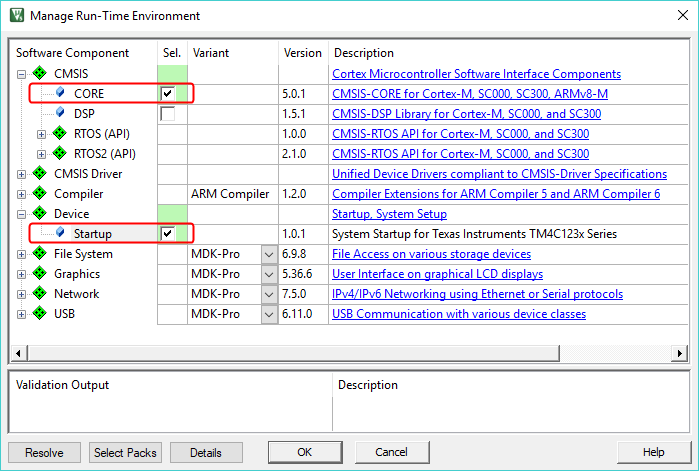Expand the RTOS2 (API) tree node
Image resolution: width=699 pixels, height=471 pixels.
click(x=41, y=154)
